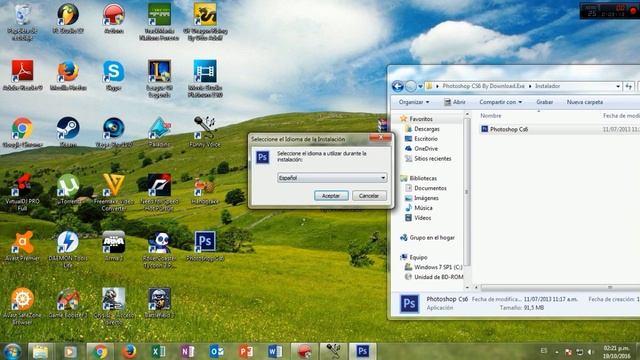Open the Explorer address bar history dropdown

pos(618,86)
